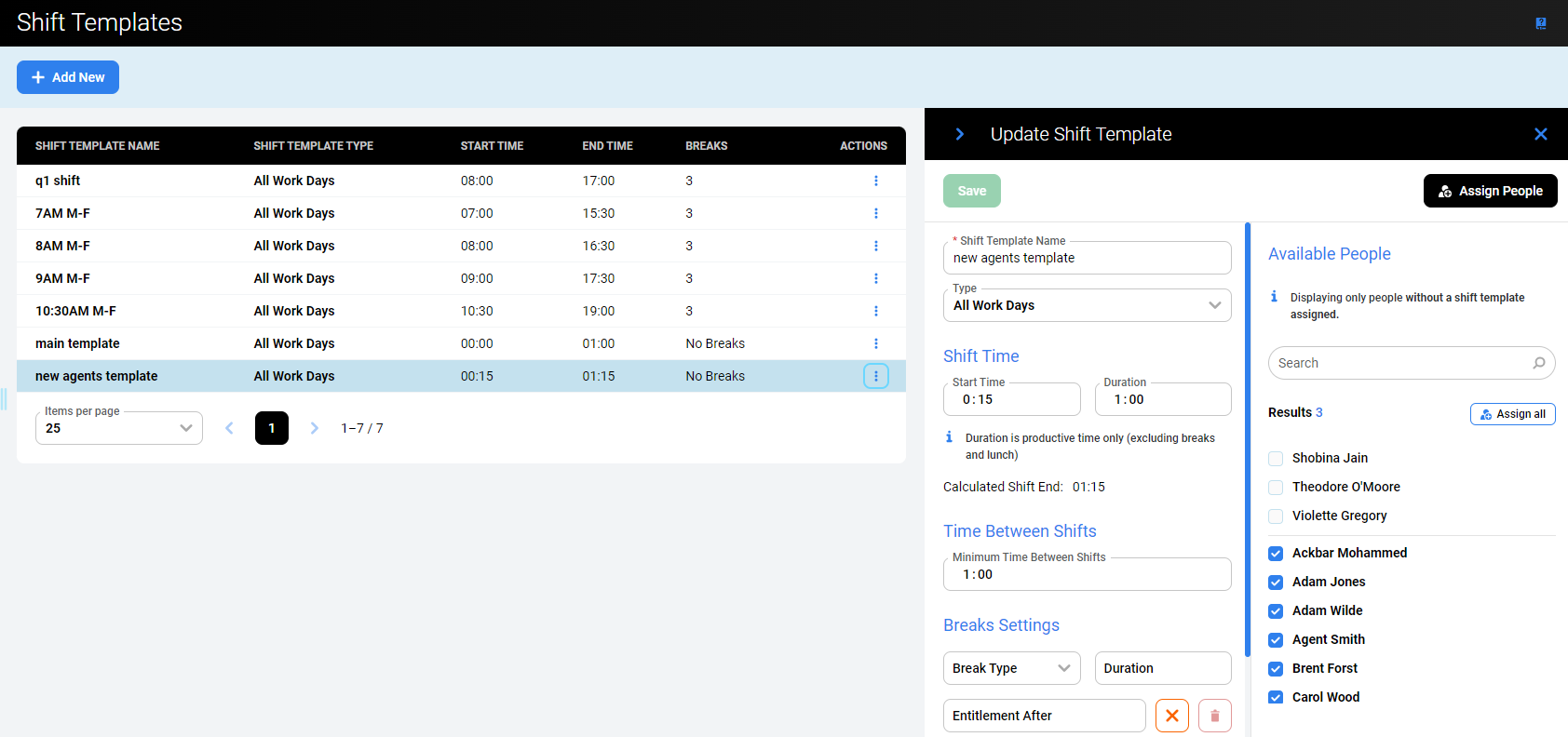Open actions menu for main template row
This screenshot has width=1568, height=737.
(875, 343)
